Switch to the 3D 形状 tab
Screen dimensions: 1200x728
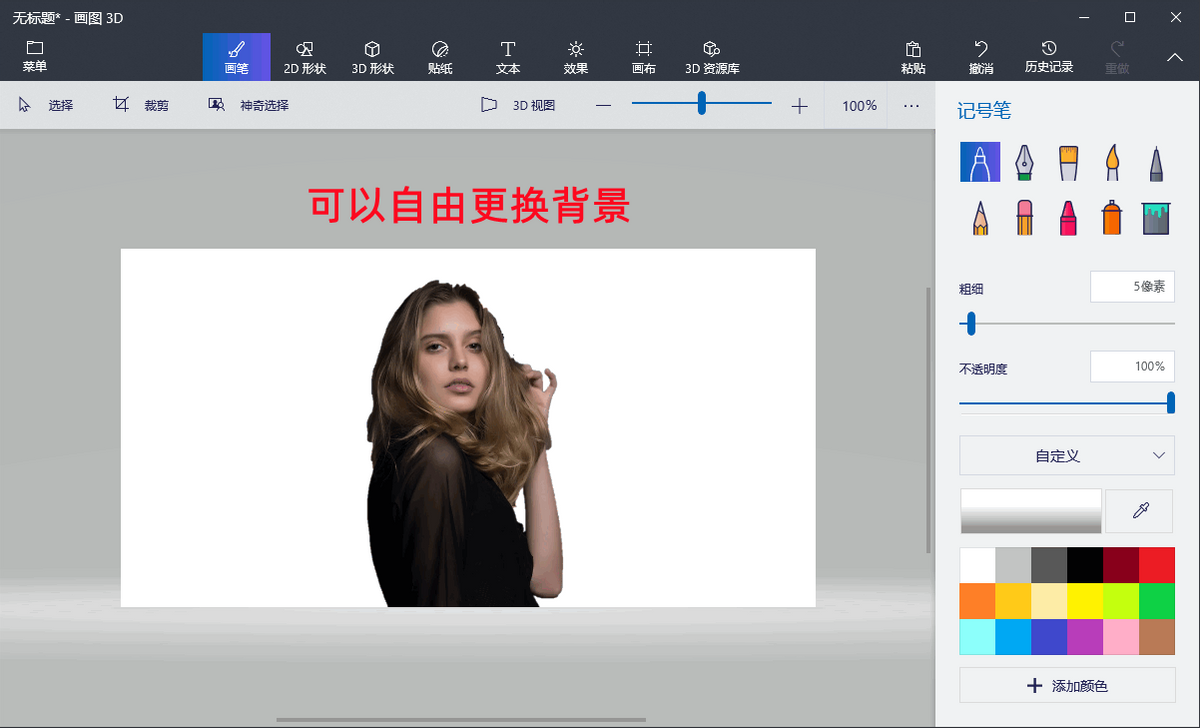click(372, 57)
